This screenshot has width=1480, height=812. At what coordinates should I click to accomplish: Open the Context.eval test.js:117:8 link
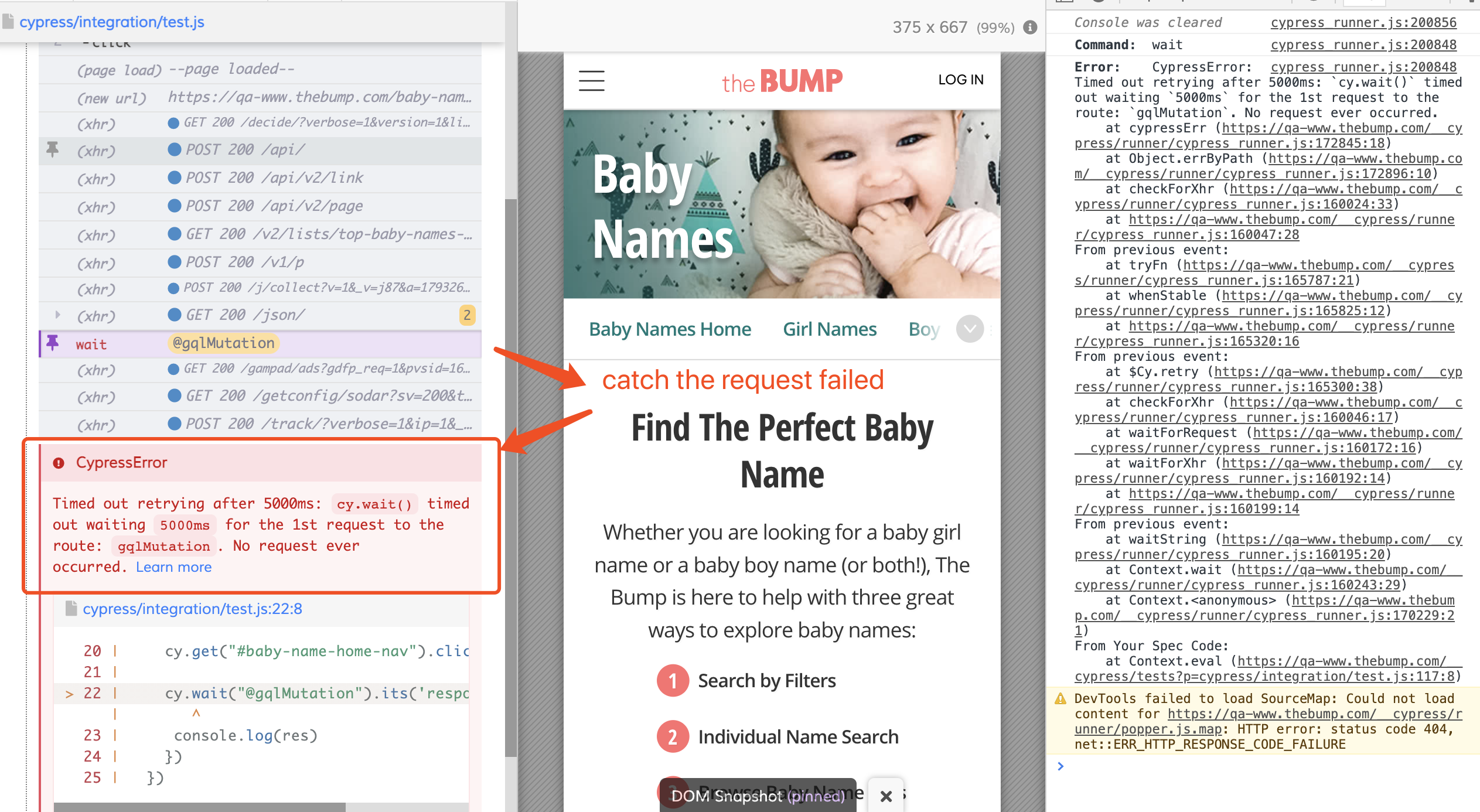1268,668
